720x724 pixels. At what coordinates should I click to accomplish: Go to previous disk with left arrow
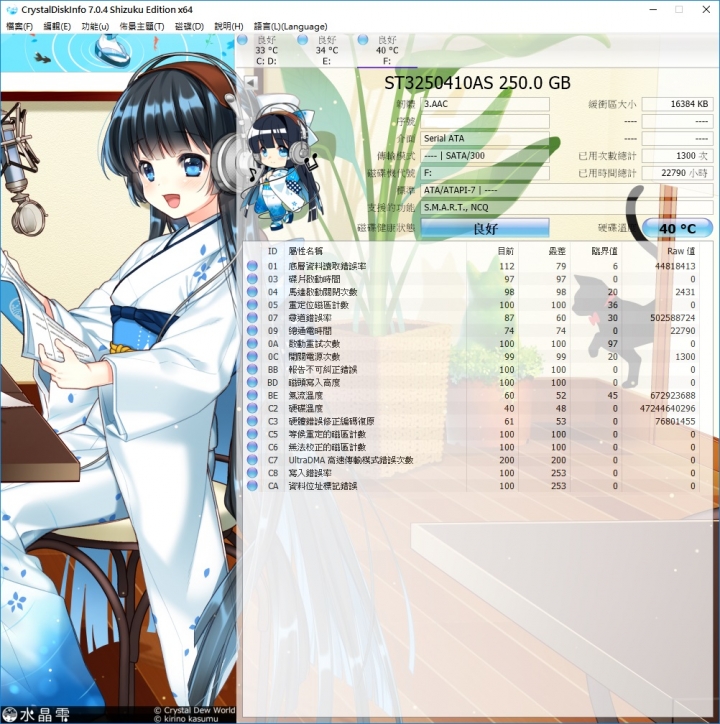(x=251, y=83)
